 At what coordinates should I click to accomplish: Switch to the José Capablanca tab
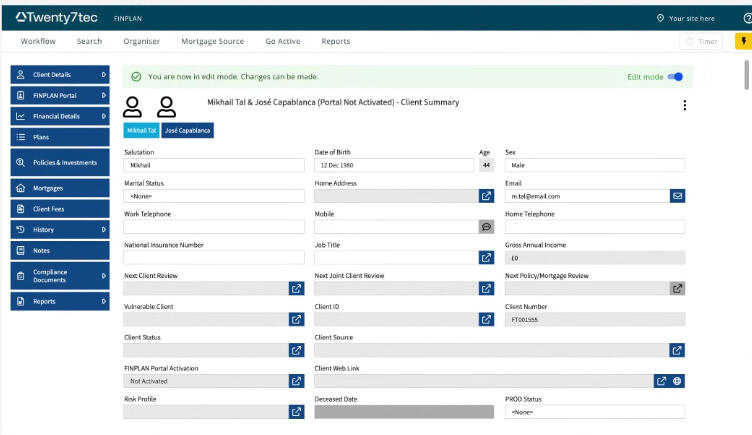coord(188,130)
